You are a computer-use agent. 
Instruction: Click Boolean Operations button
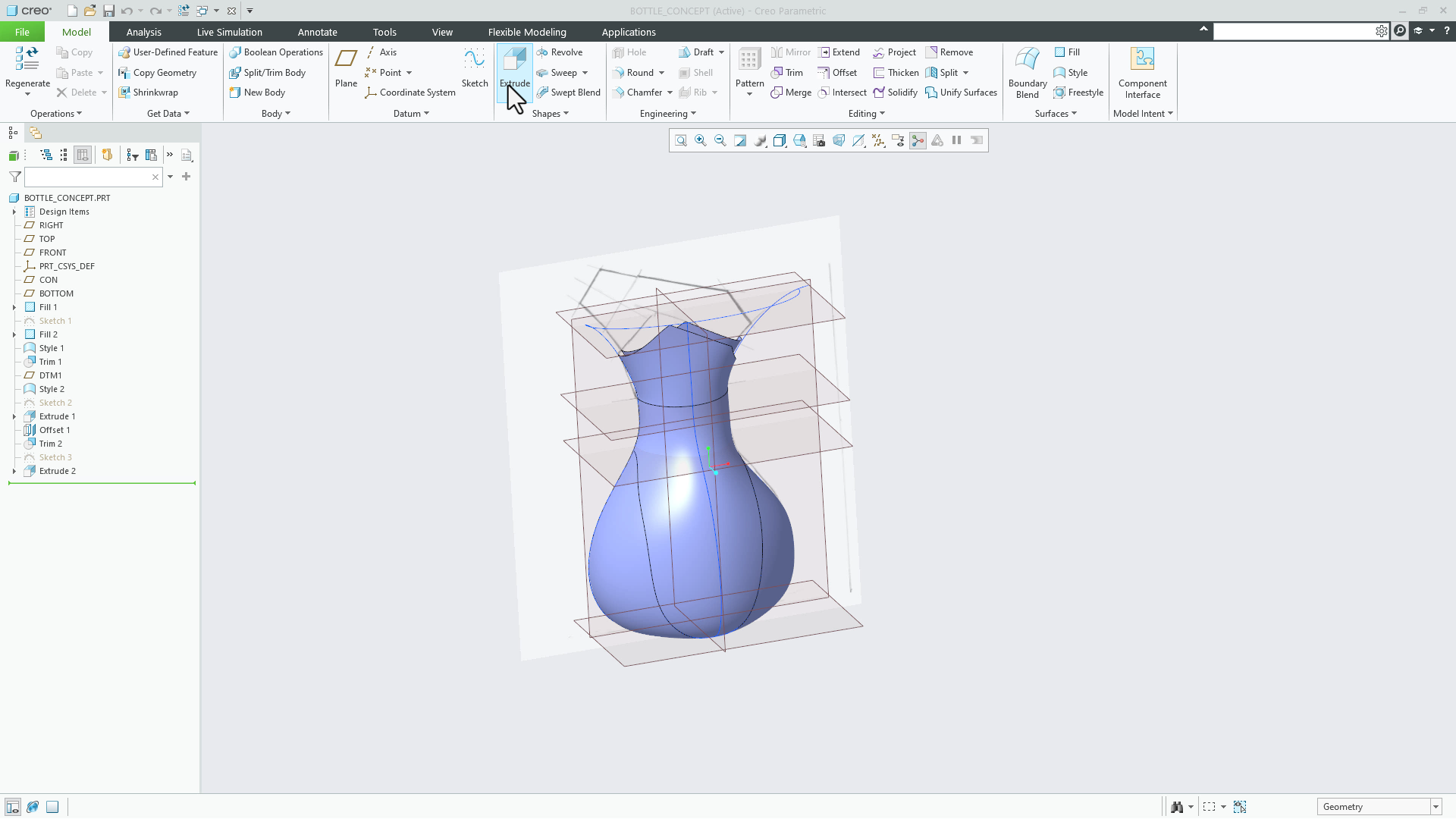pyautogui.click(x=276, y=52)
